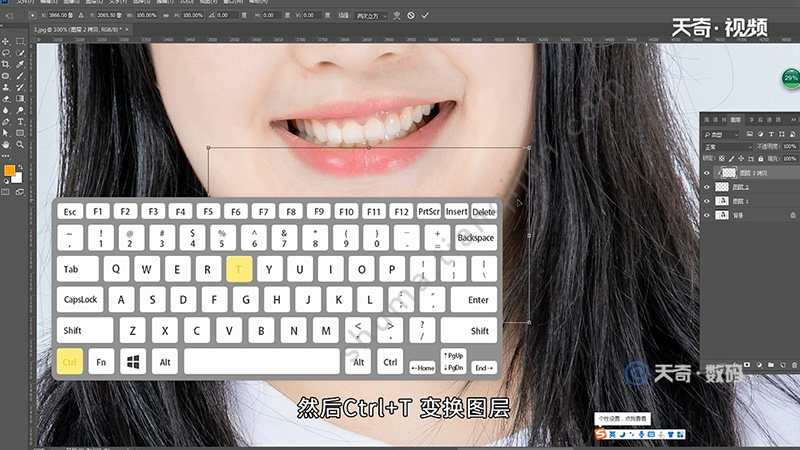
Task: Open the layer filter type dropdown
Action: click(x=721, y=134)
